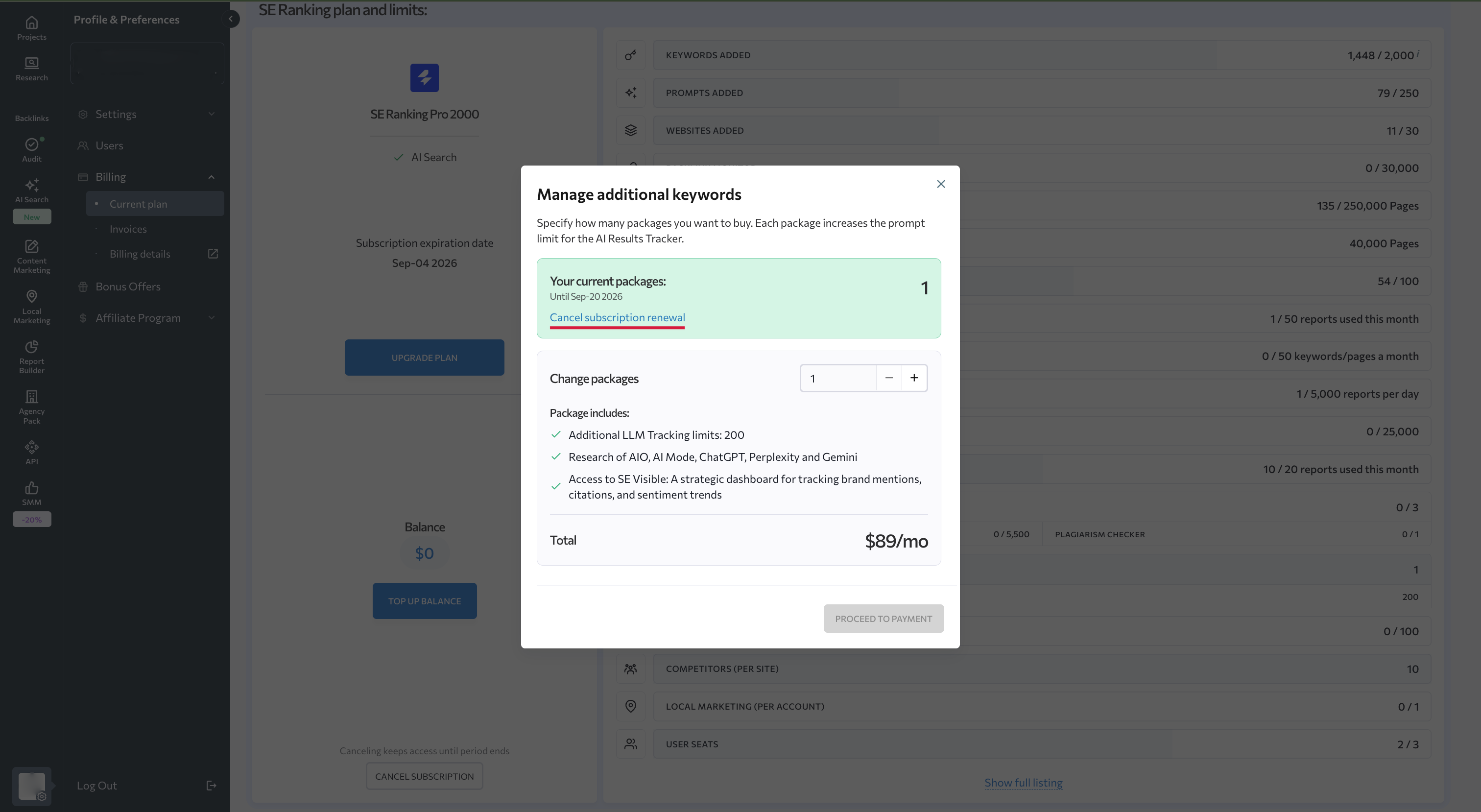Click Cancel subscription renewal link
This screenshot has height=812, width=1481.
click(617, 317)
